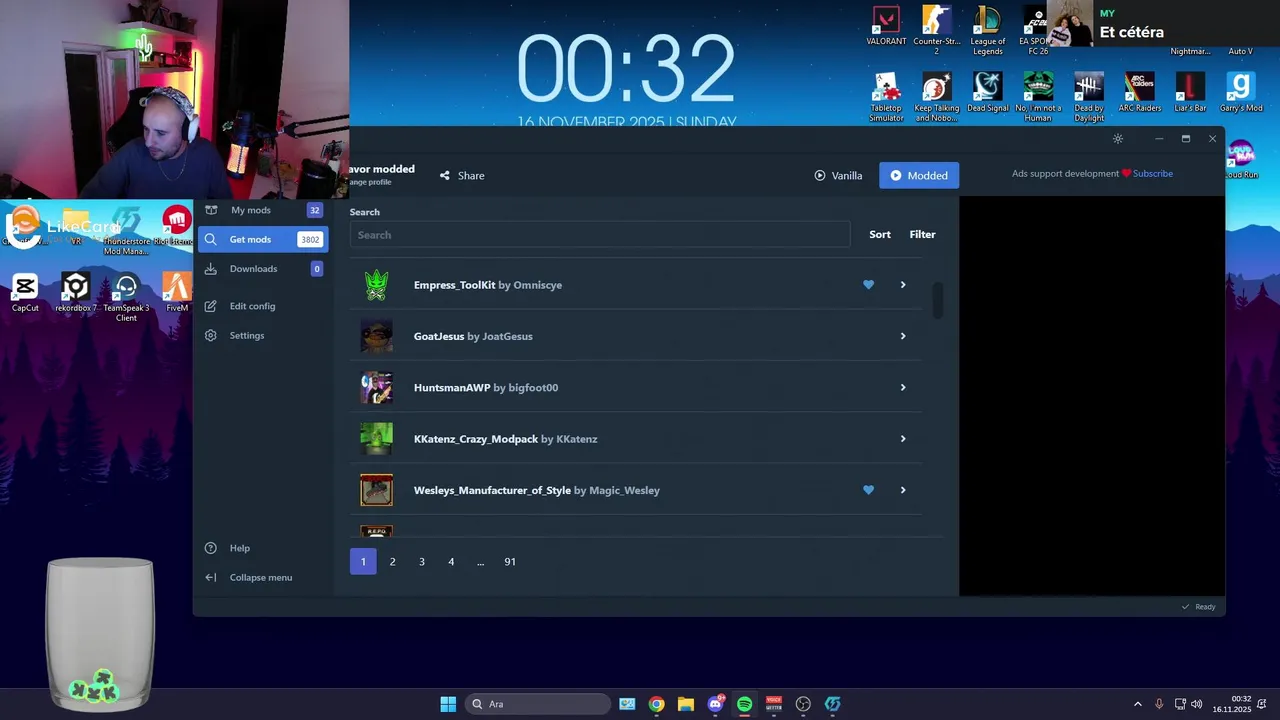The height and width of the screenshot is (720, 1280).
Task: Open the Sort options
Action: pyautogui.click(x=880, y=234)
